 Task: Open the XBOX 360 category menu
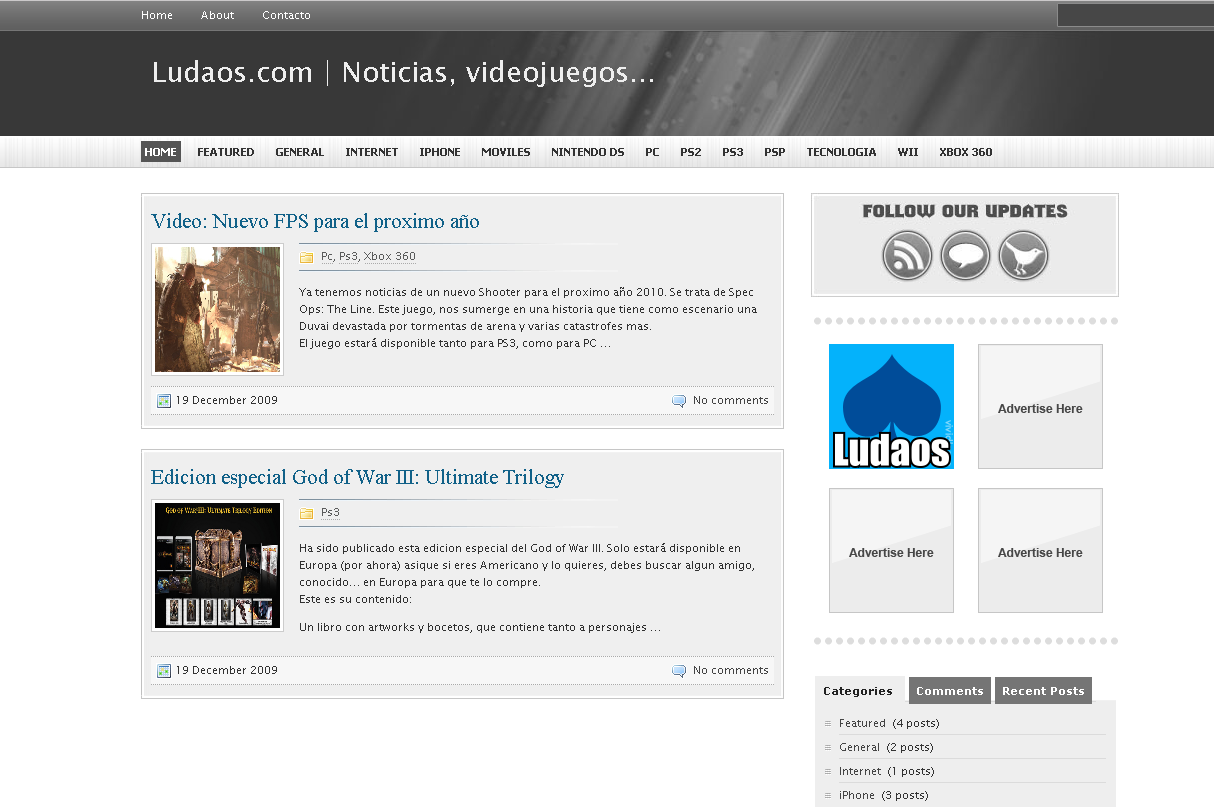[965, 152]
